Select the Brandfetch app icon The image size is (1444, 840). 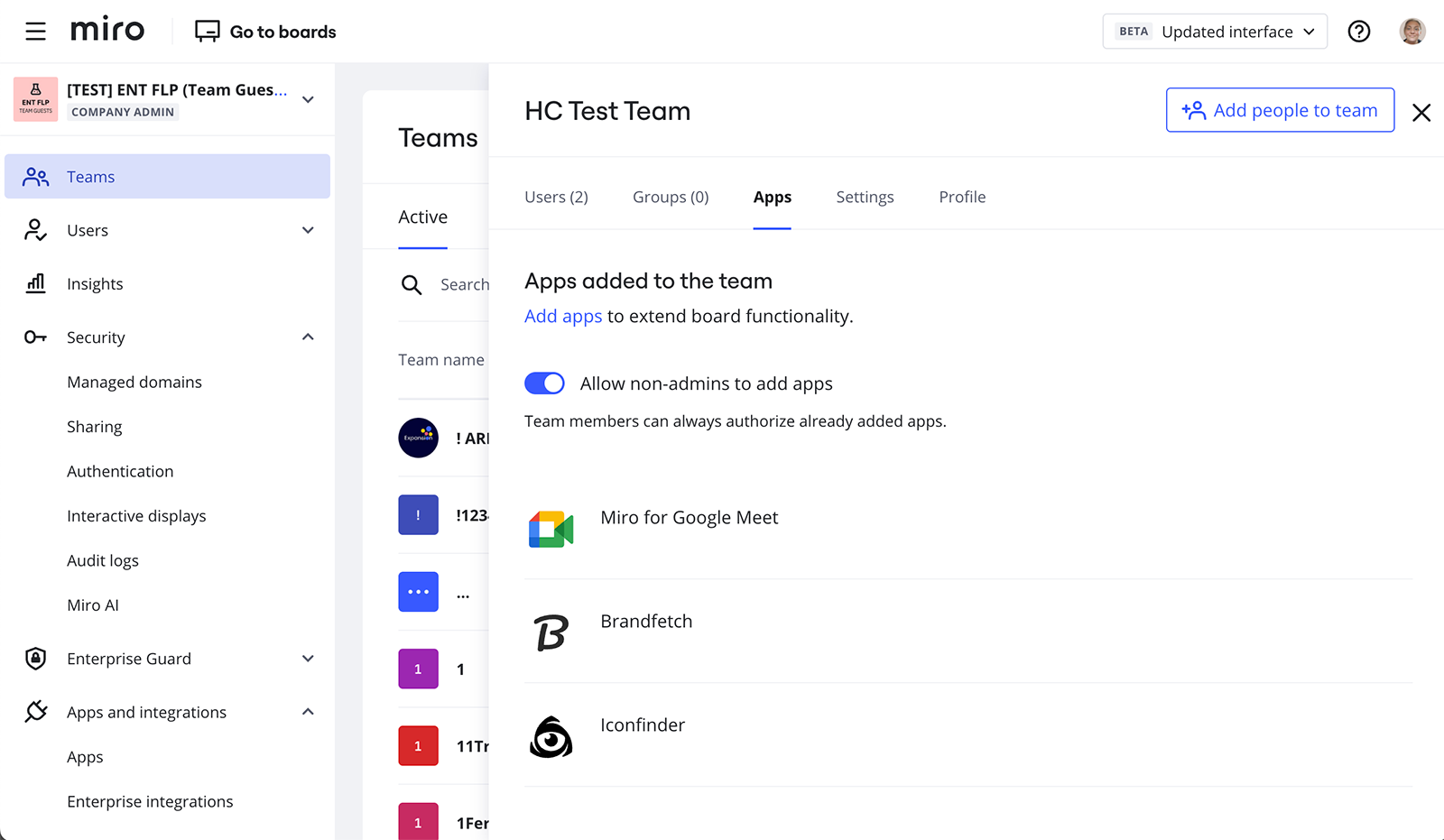551,632
